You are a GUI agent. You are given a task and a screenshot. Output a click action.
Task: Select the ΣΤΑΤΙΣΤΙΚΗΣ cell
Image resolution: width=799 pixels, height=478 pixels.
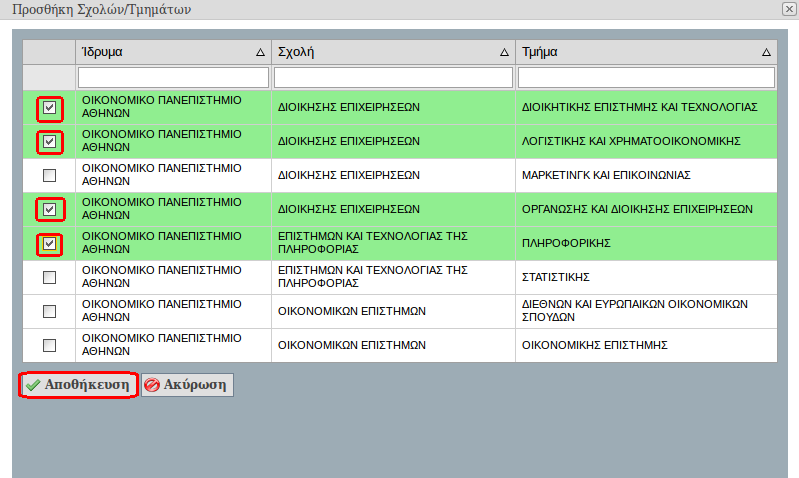coord(646,277)
